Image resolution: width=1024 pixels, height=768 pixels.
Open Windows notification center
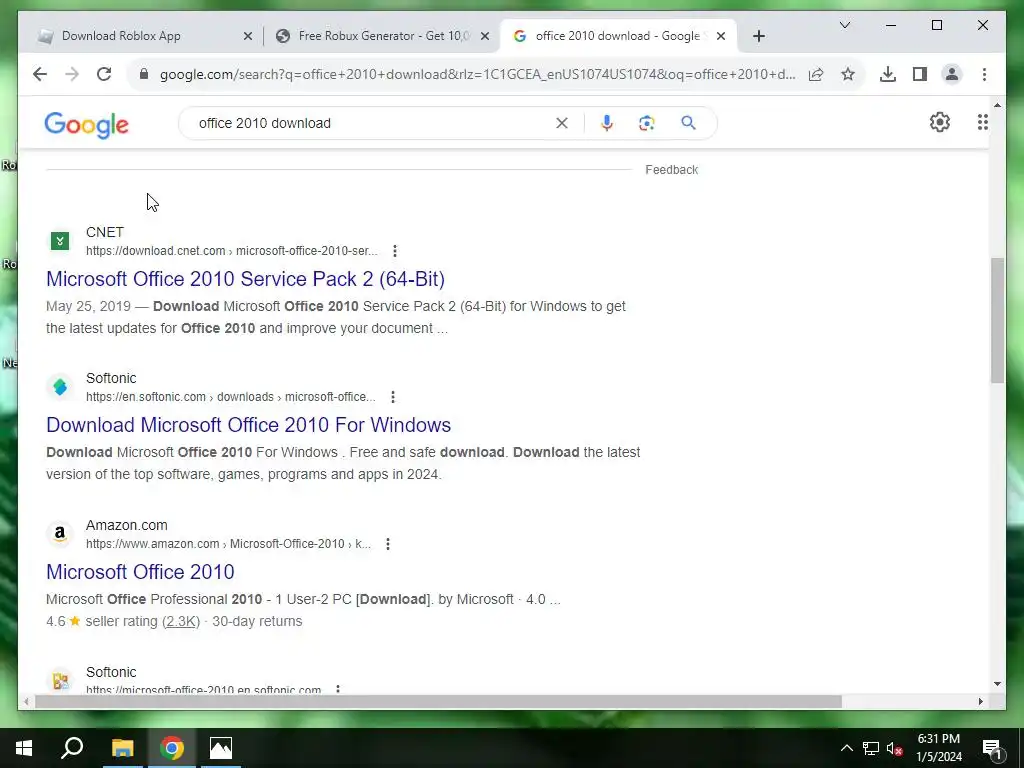[991, 748]
